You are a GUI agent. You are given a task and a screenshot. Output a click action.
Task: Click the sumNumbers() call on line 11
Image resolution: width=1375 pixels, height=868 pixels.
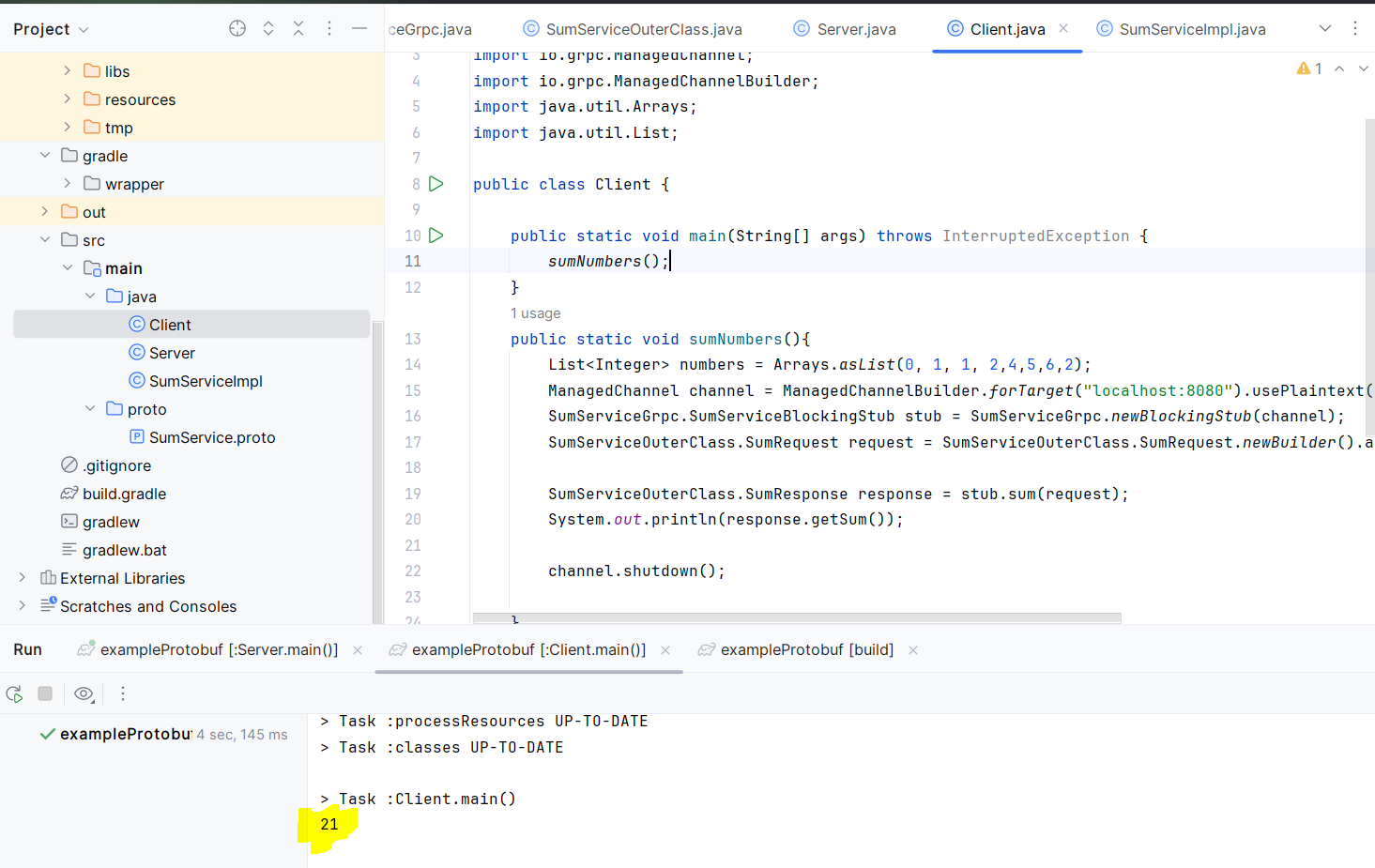point(608,262)
